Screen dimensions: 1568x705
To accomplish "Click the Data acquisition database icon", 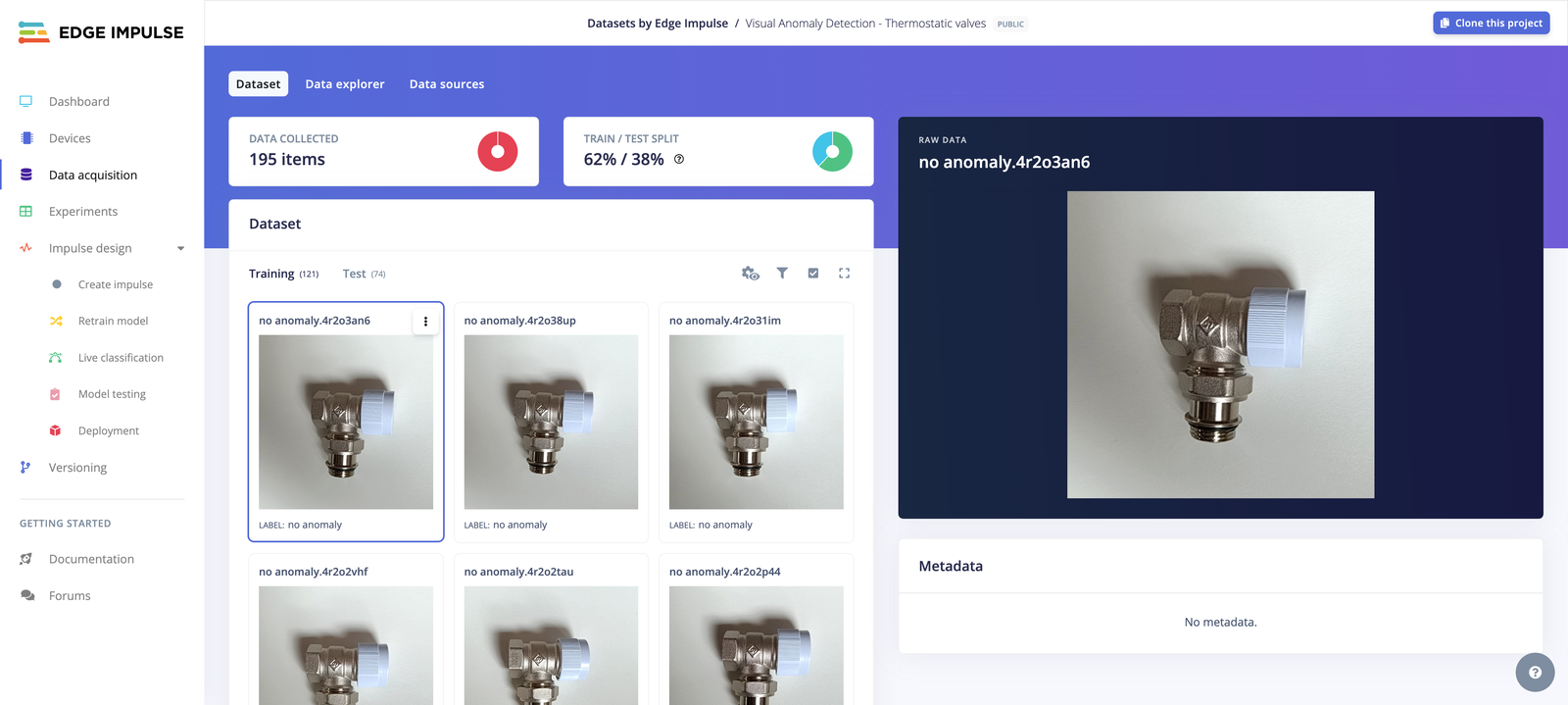I will click(26, 175).
